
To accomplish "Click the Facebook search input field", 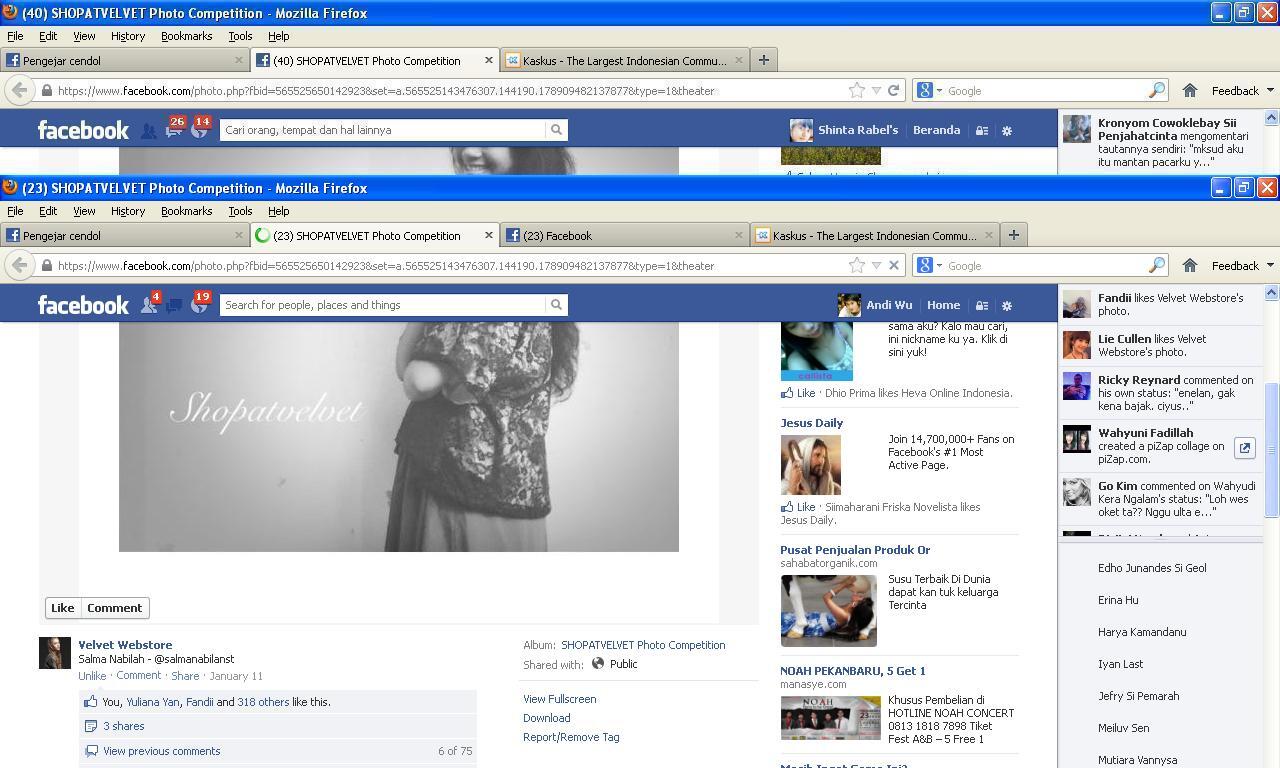I will [383, 305].
